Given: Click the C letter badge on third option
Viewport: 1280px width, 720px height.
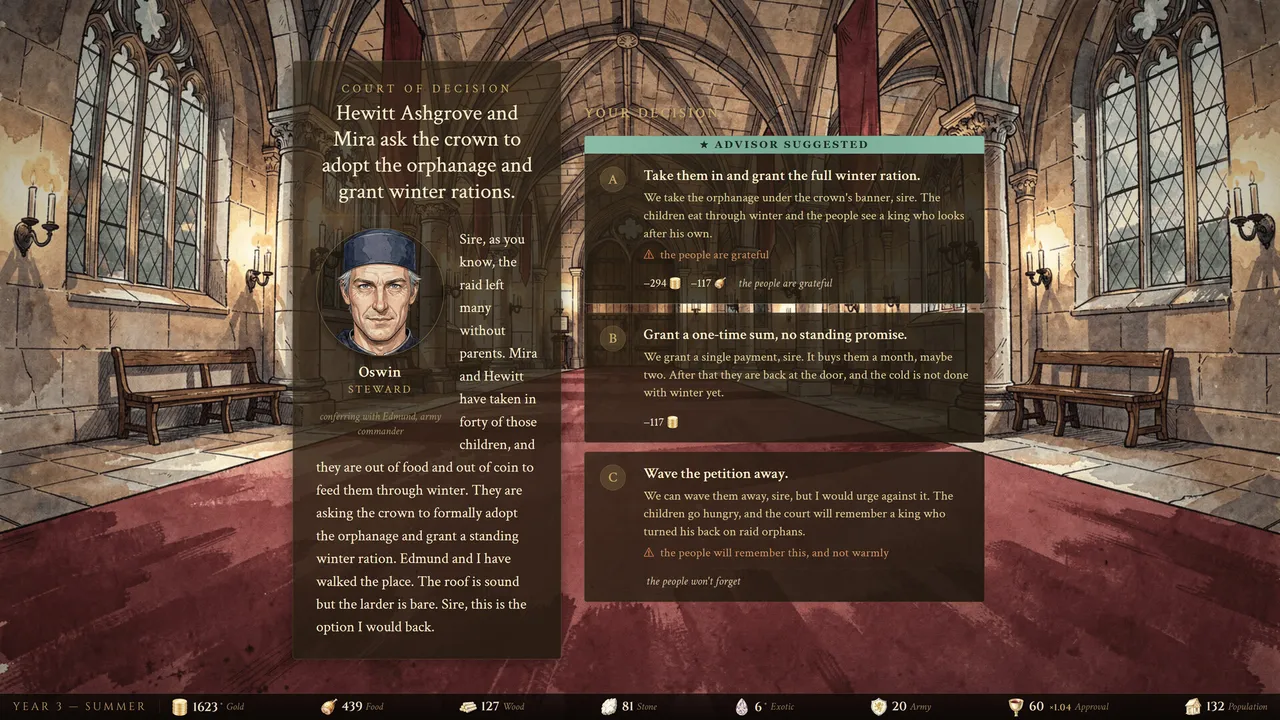Looking at the screenshot, I should point(613,477).
